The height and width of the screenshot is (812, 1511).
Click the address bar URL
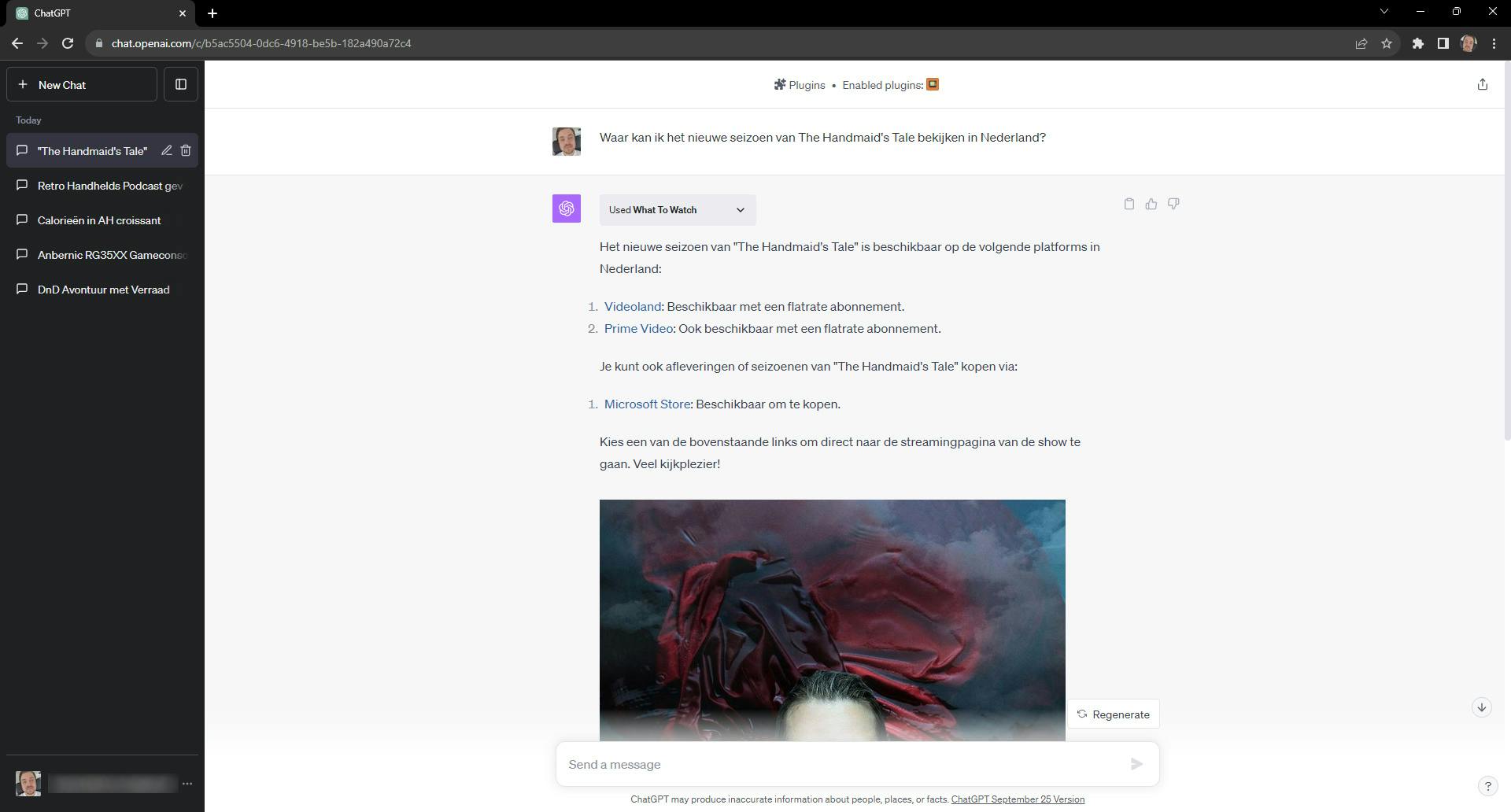tap(261, 43)
